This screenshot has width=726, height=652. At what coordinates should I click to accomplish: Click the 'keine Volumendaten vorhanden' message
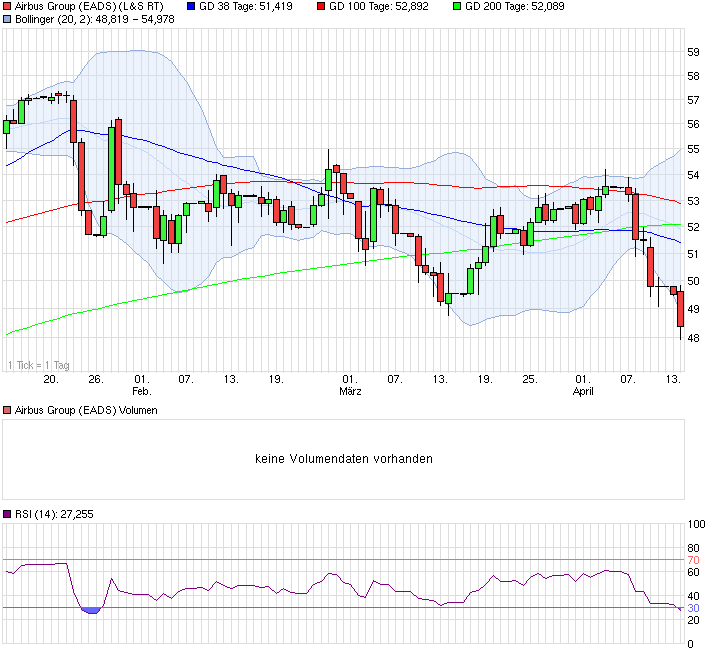(344, 459)
